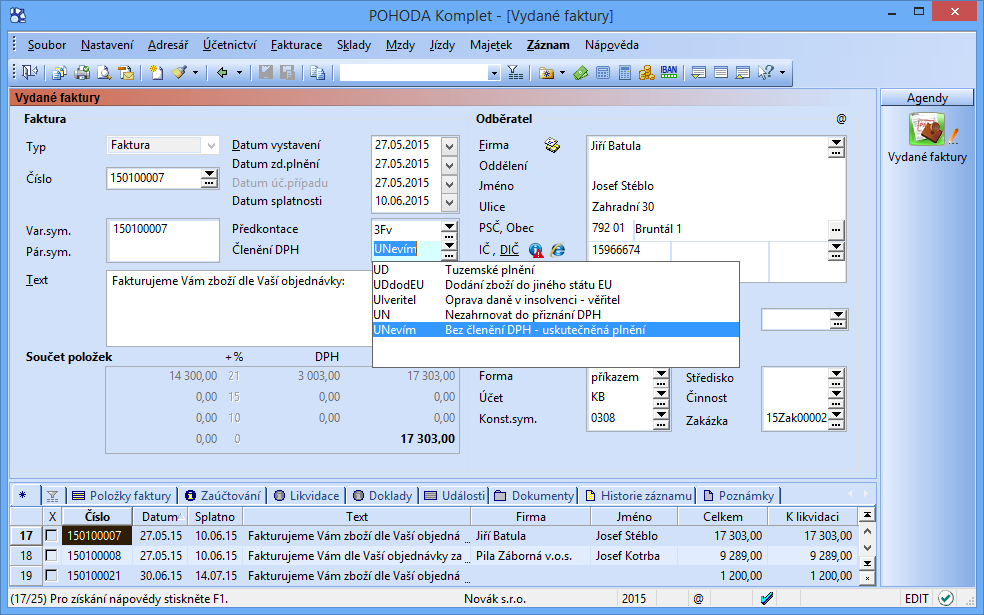Viewport: 984px width, 615px height.
Task: Jump to first record scrollbar button
Action: coord(867,515)
